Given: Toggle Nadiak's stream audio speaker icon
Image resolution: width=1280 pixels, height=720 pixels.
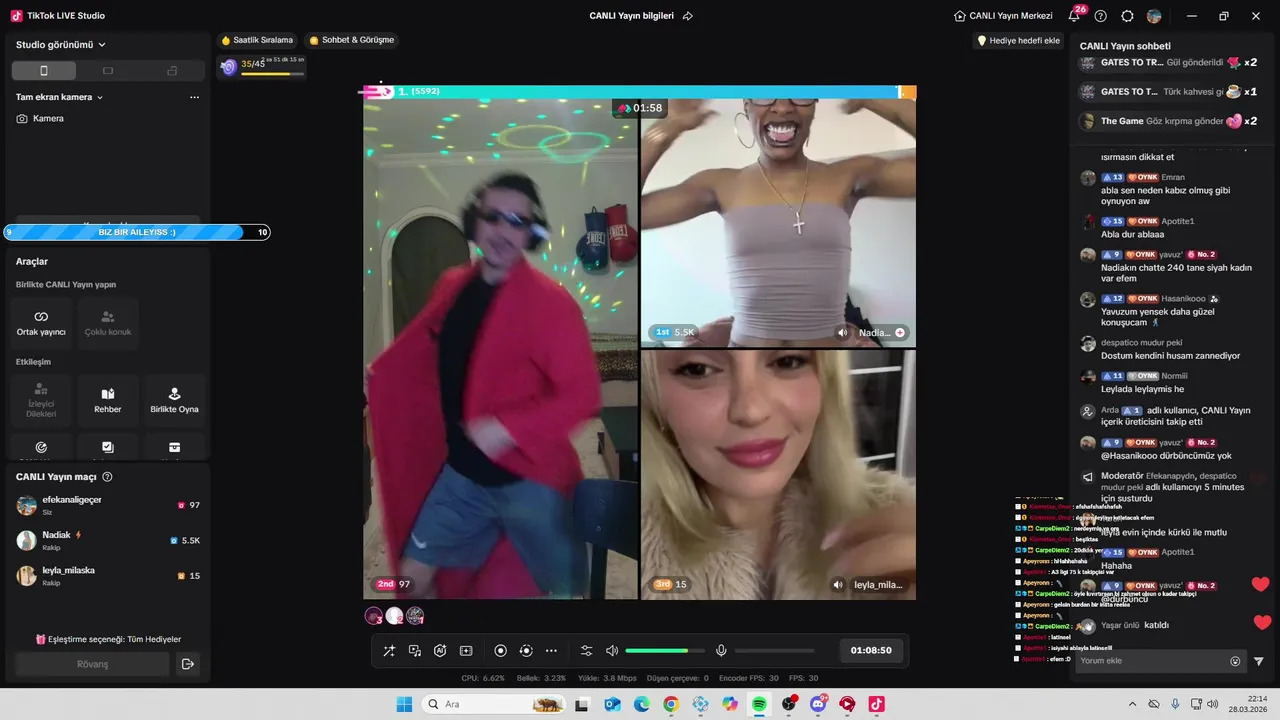Looking at the screenshot, I should pyautogui.click(x=843, y=332).
